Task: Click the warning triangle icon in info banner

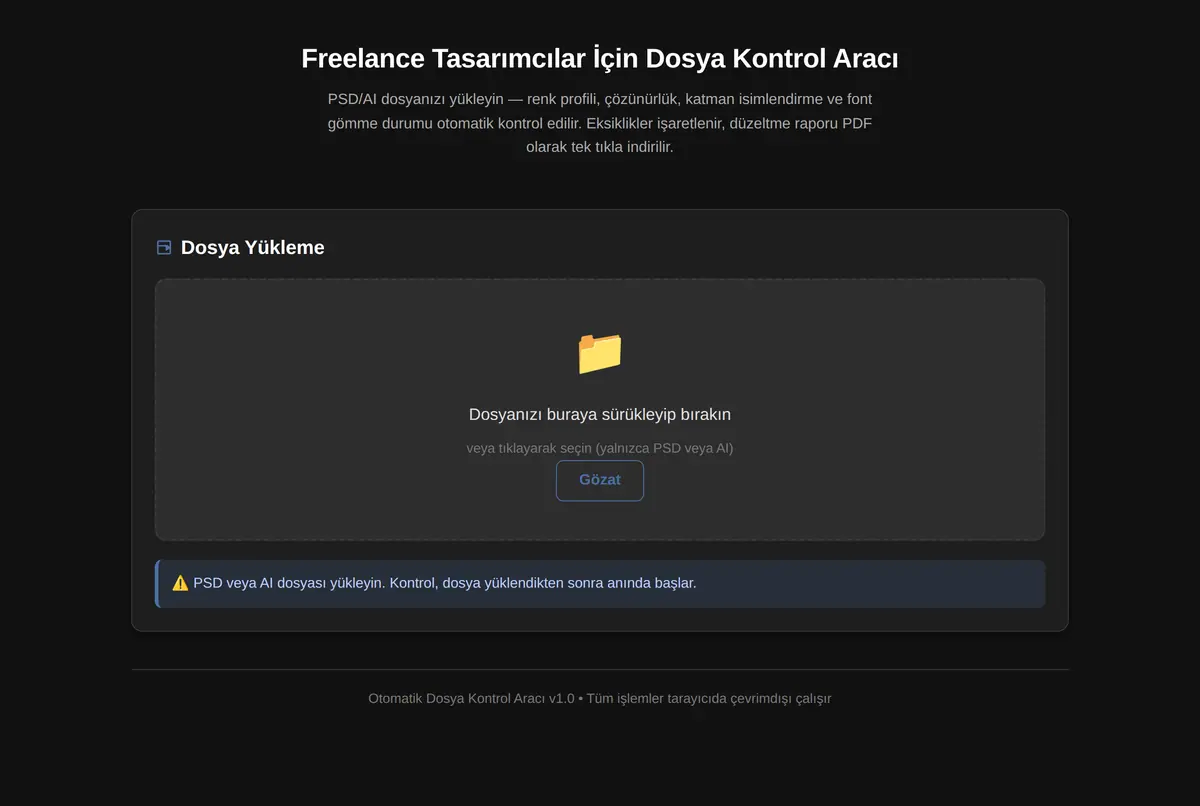Action: click(x=180, y=583)
